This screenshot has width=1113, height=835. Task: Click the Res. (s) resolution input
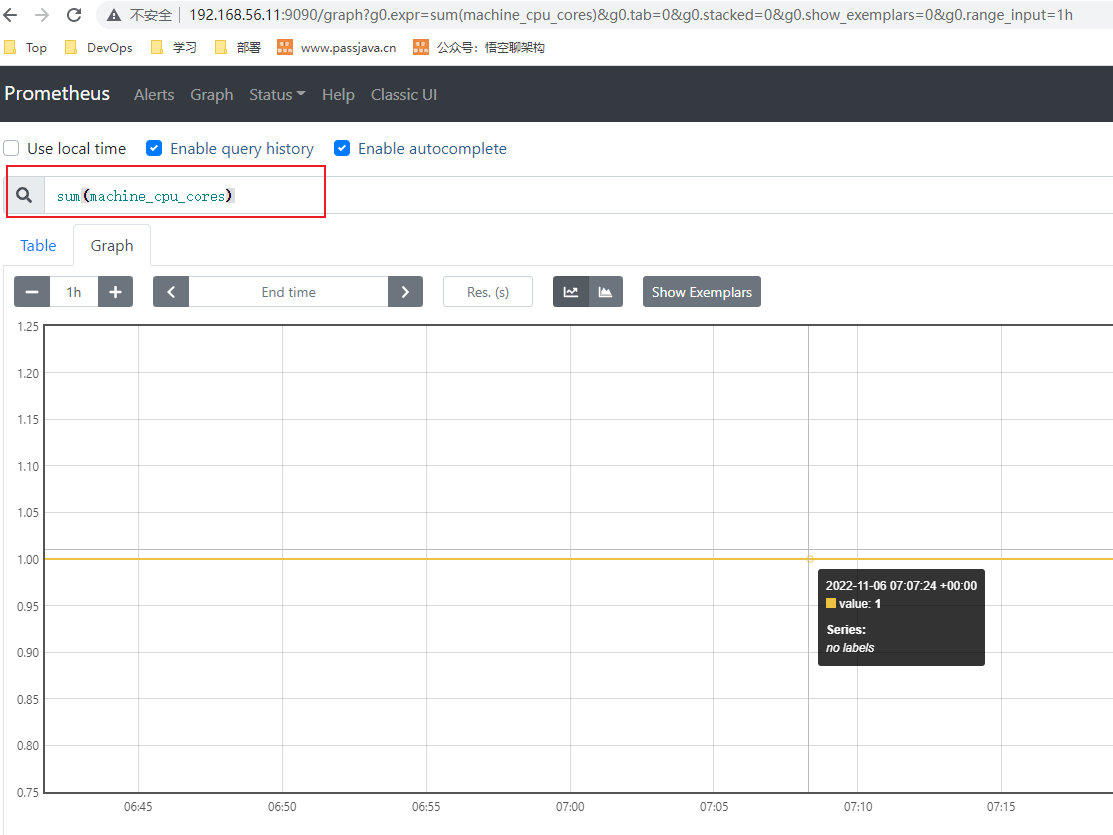point(488,292)
